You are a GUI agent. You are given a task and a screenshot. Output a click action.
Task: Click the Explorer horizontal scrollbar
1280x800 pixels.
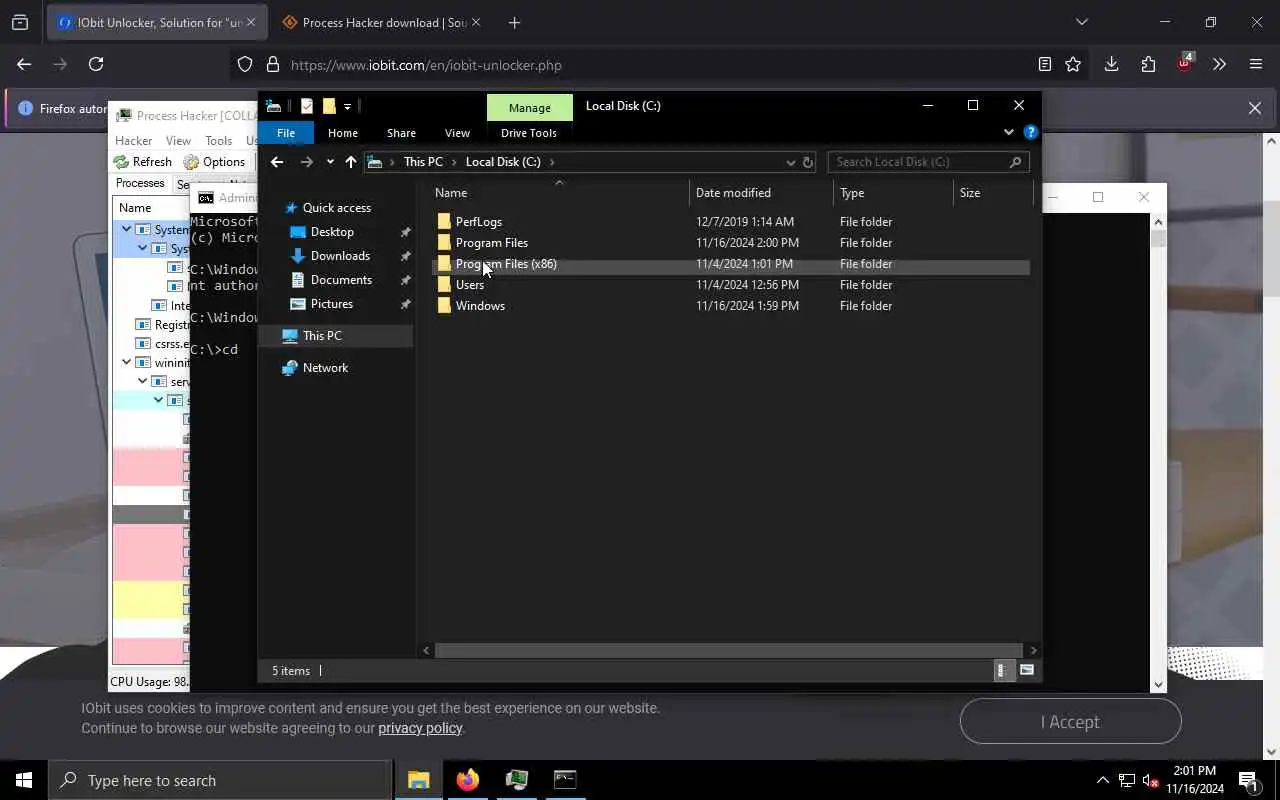tap(729, 650)
